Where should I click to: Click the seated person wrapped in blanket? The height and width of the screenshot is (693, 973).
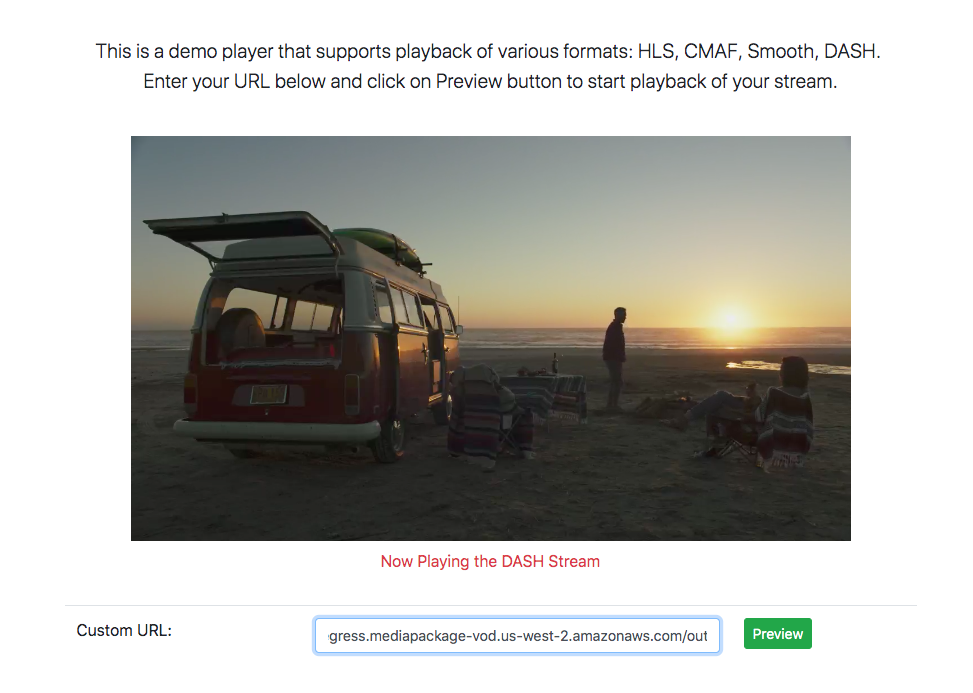tap(783, 414)
